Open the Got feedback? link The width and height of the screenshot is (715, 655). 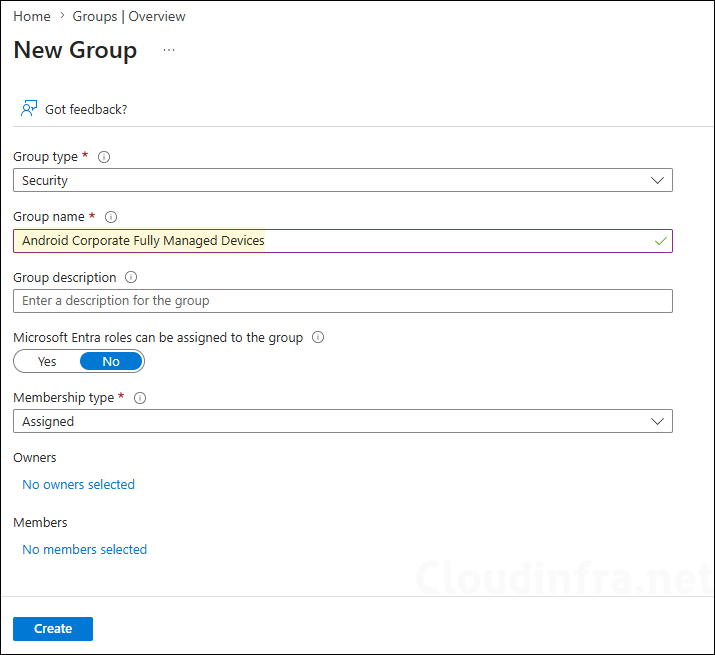point(86,109)
